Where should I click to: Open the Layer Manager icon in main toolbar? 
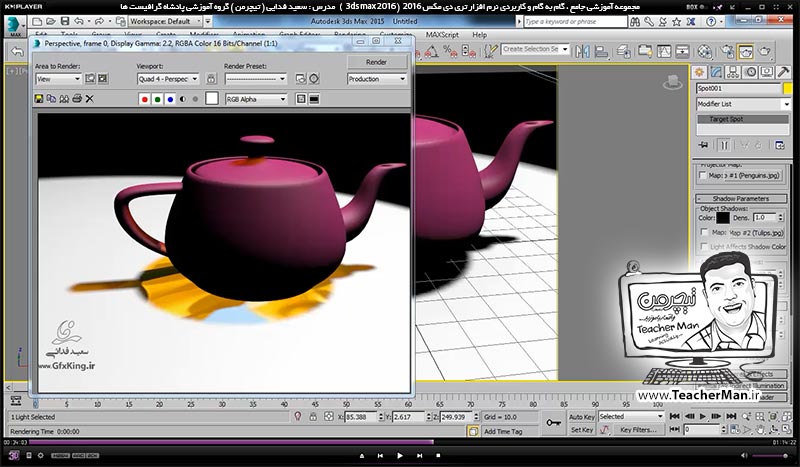point(623,51)
